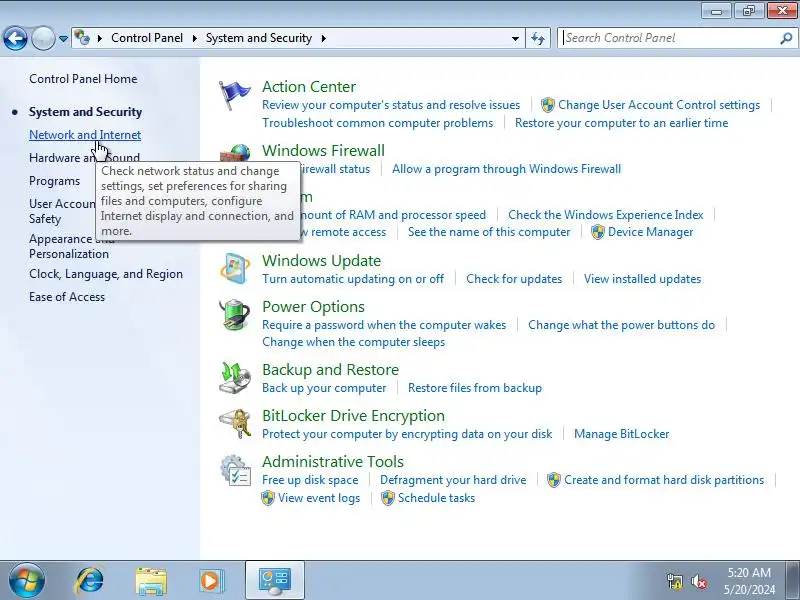
Task: Open Windows Explorer from taskbar
Action: (x=151, y=581)
